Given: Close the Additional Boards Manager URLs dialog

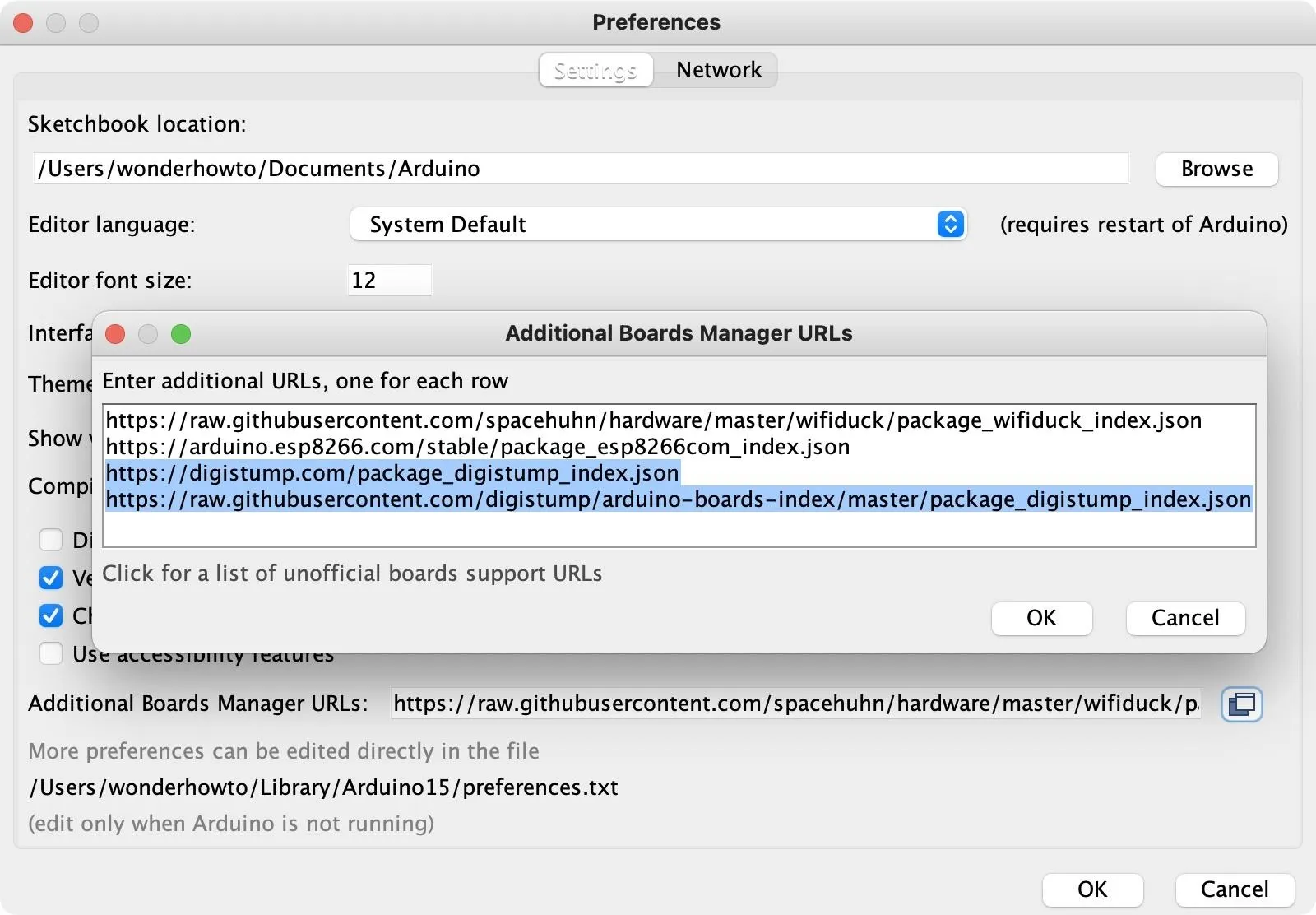Looking at the screenshot, I should coord(115,334).
